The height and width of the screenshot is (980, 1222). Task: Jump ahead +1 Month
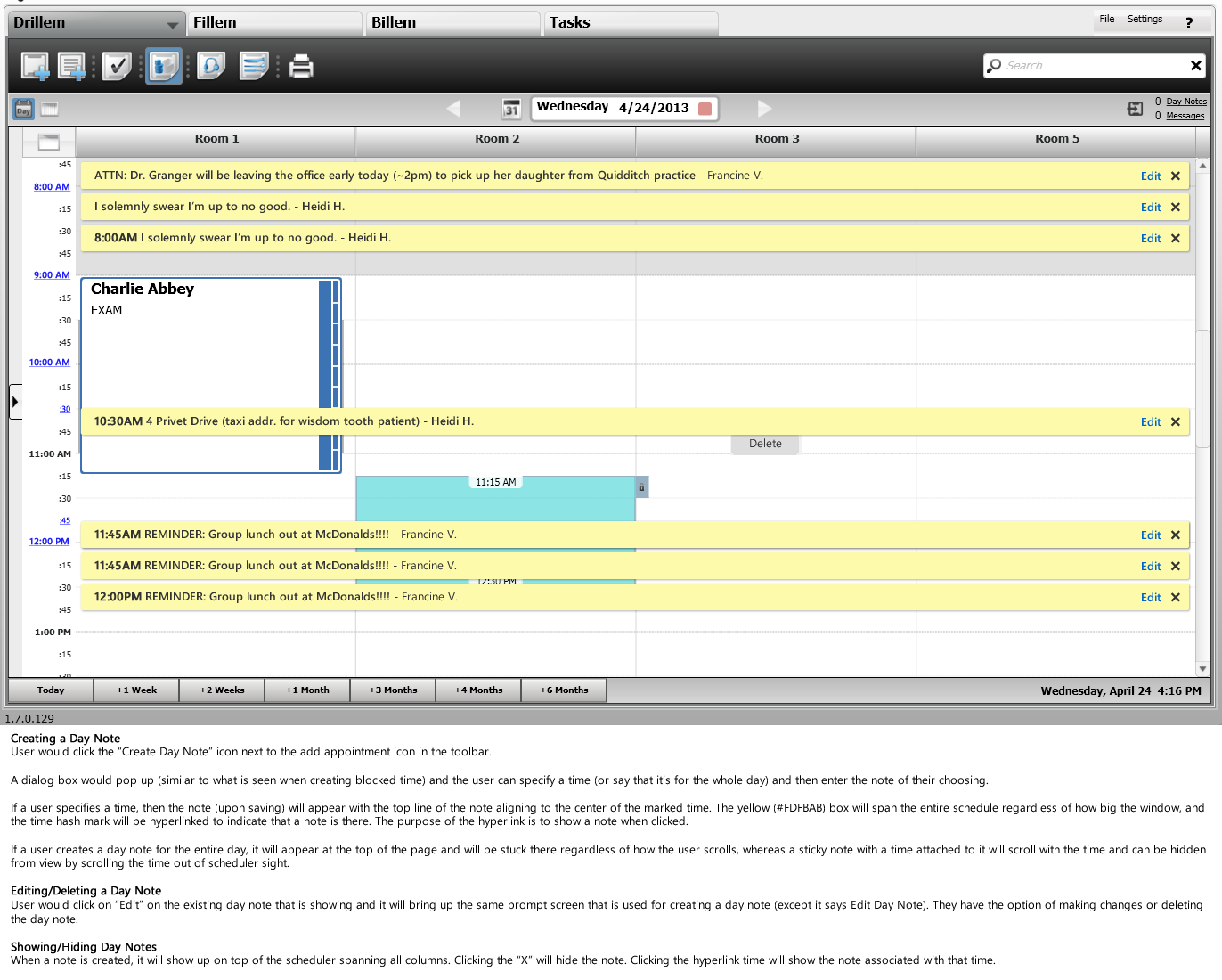click(307, 690)
